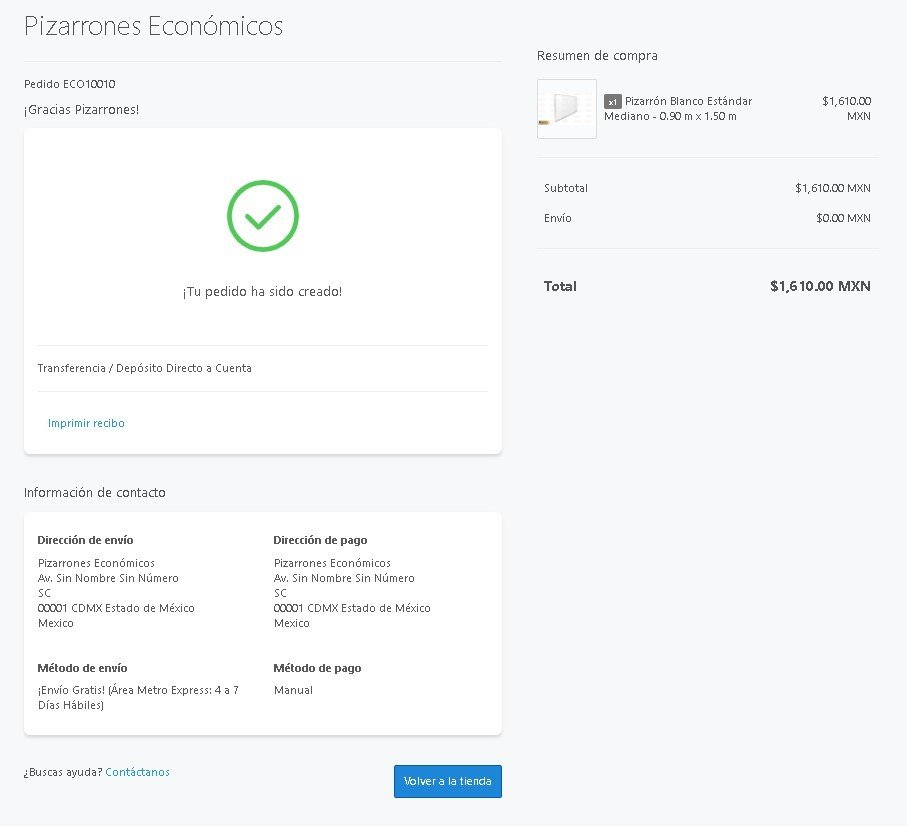Click the Manual payment method text
907x826 pixels.
[293, 690]
